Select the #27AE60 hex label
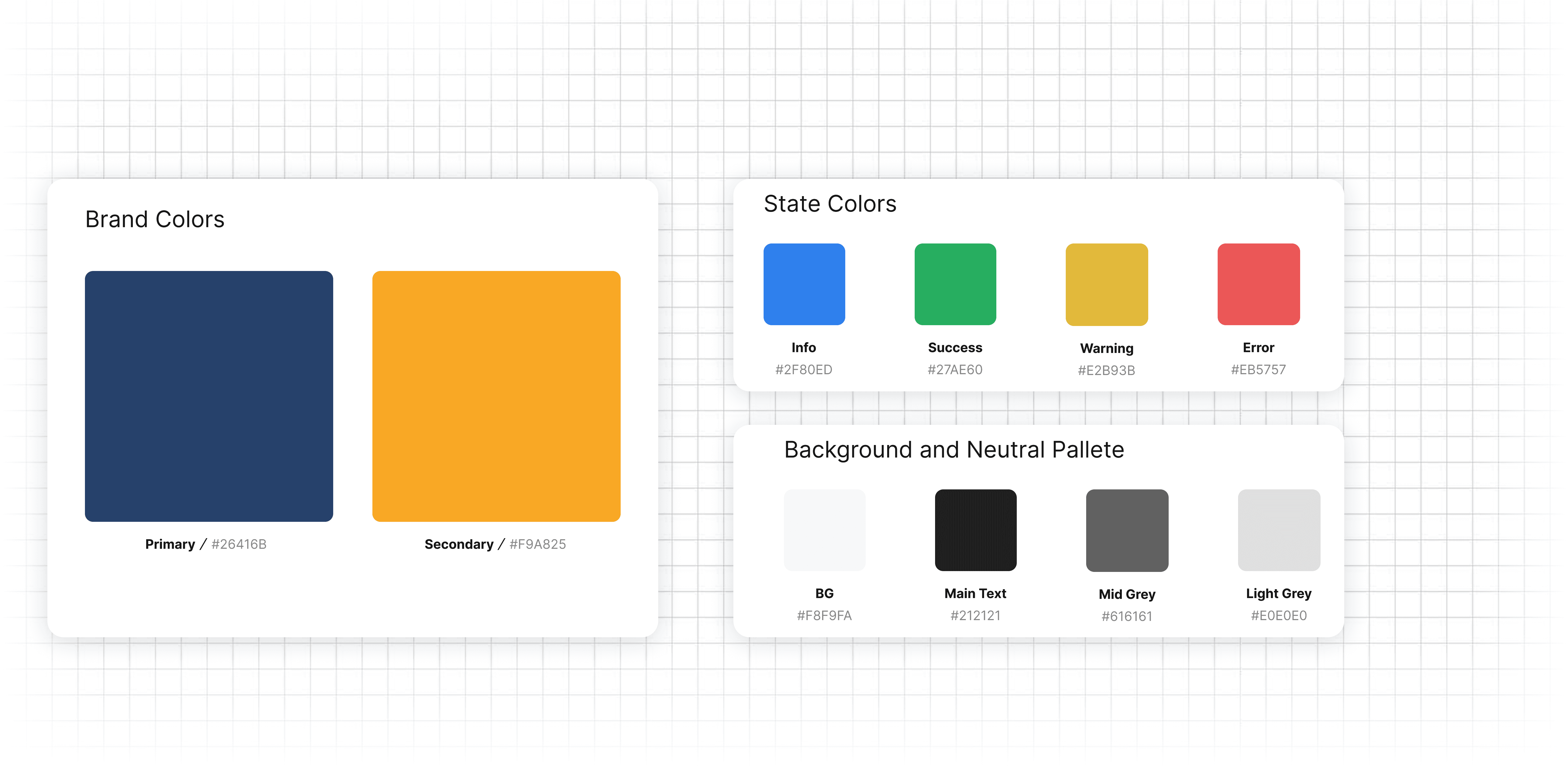 [x=954, y=370]
